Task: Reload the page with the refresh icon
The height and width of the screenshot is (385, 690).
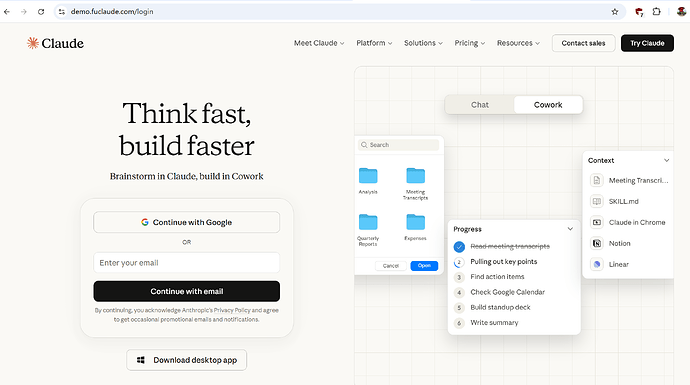Action: 41,12
